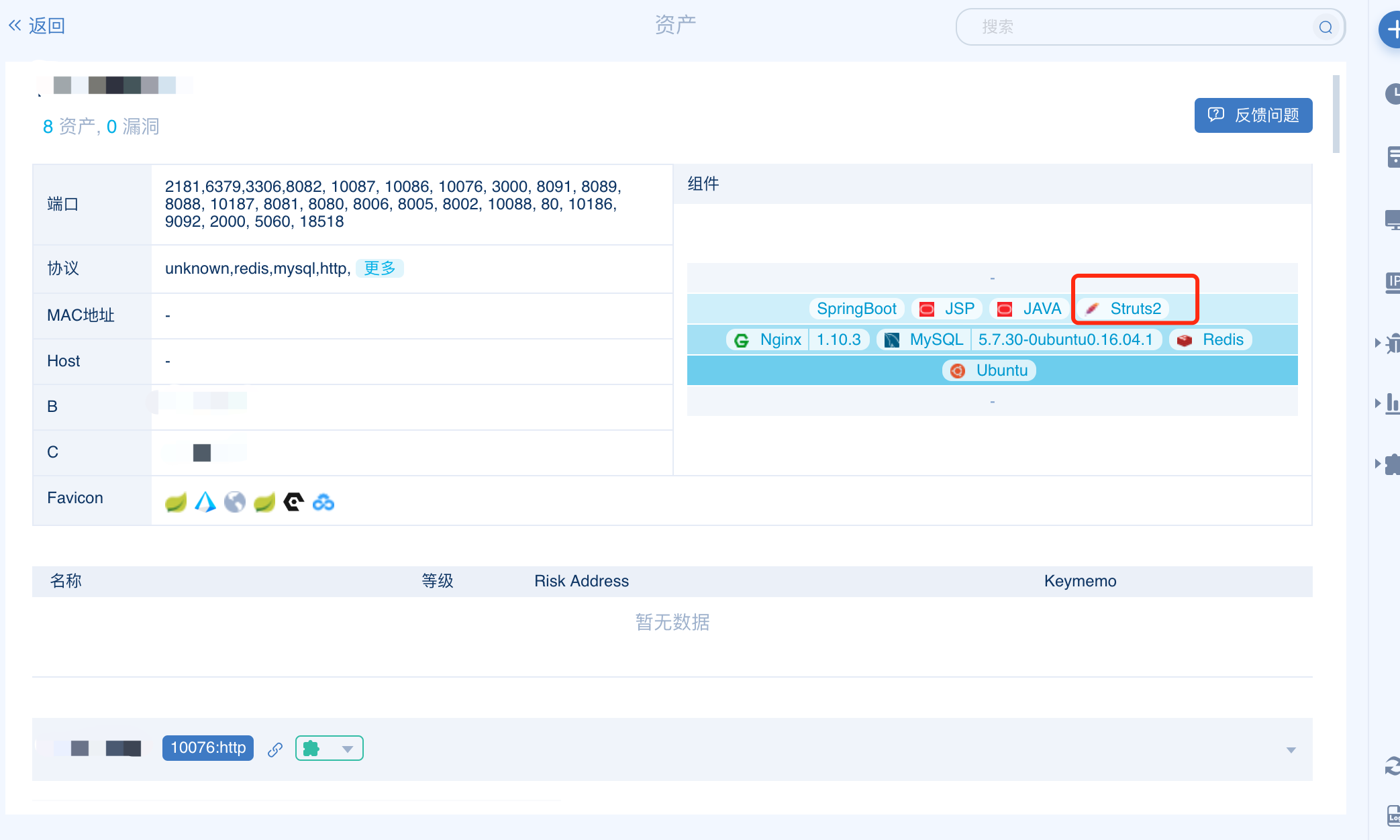The image size is (1400, 840).
Task: Click the Risk Address column header
Action: pyautogui.click(x=581, y=581)
